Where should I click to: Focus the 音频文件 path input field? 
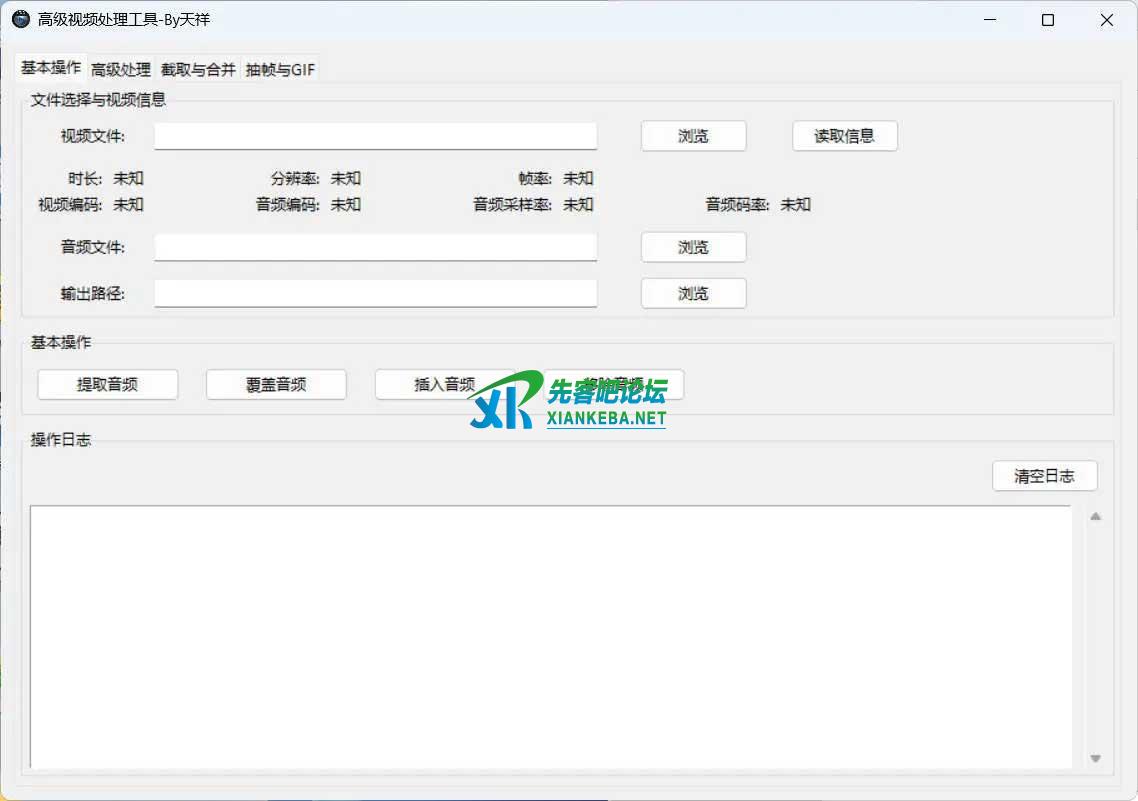pos(375,247)
